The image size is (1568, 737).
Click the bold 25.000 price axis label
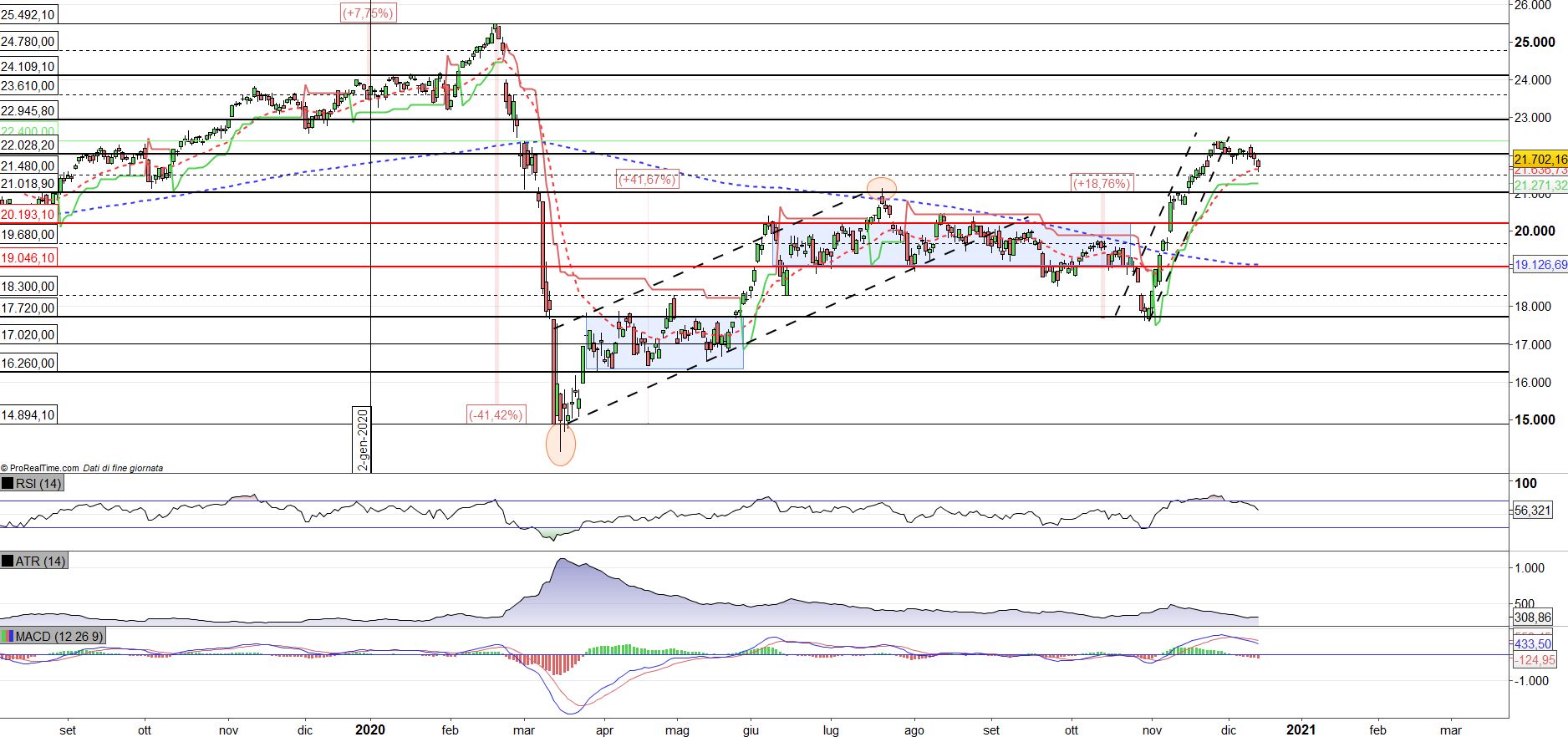1535,43
